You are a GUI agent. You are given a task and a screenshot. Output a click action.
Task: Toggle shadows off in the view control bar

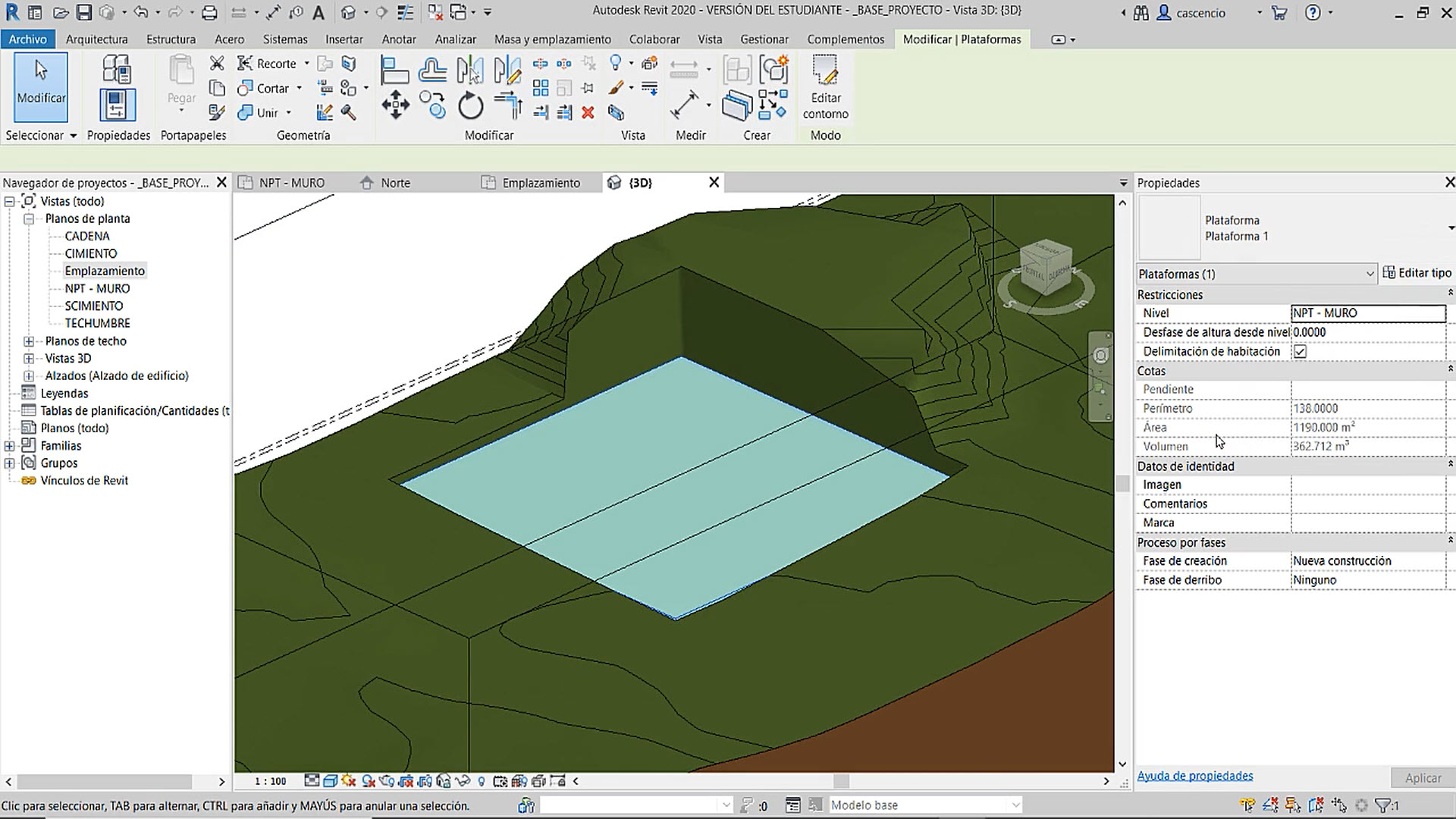[x=348, y=780]
